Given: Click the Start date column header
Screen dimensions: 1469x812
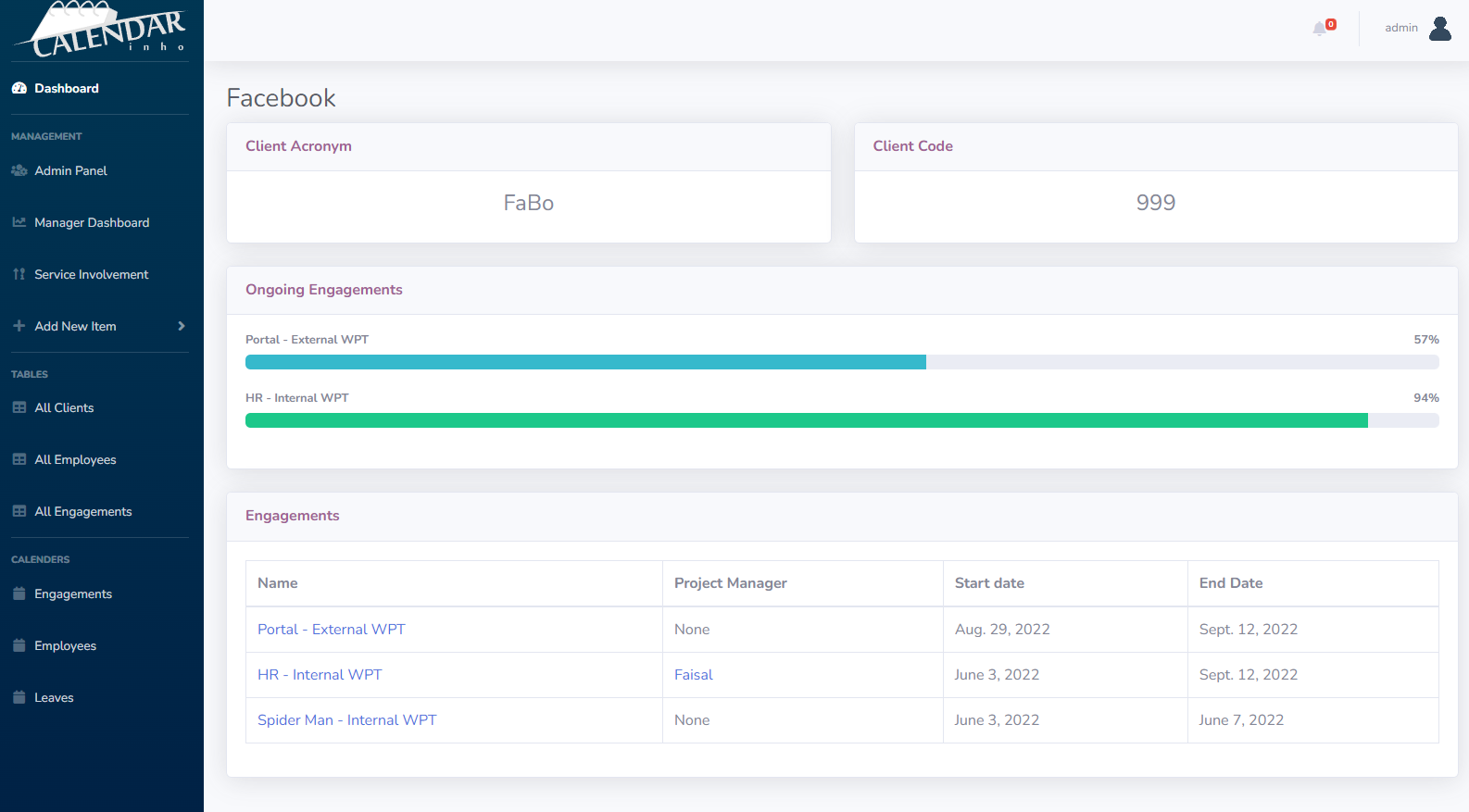Looking at the screenshot, I should click(1065, 583).
